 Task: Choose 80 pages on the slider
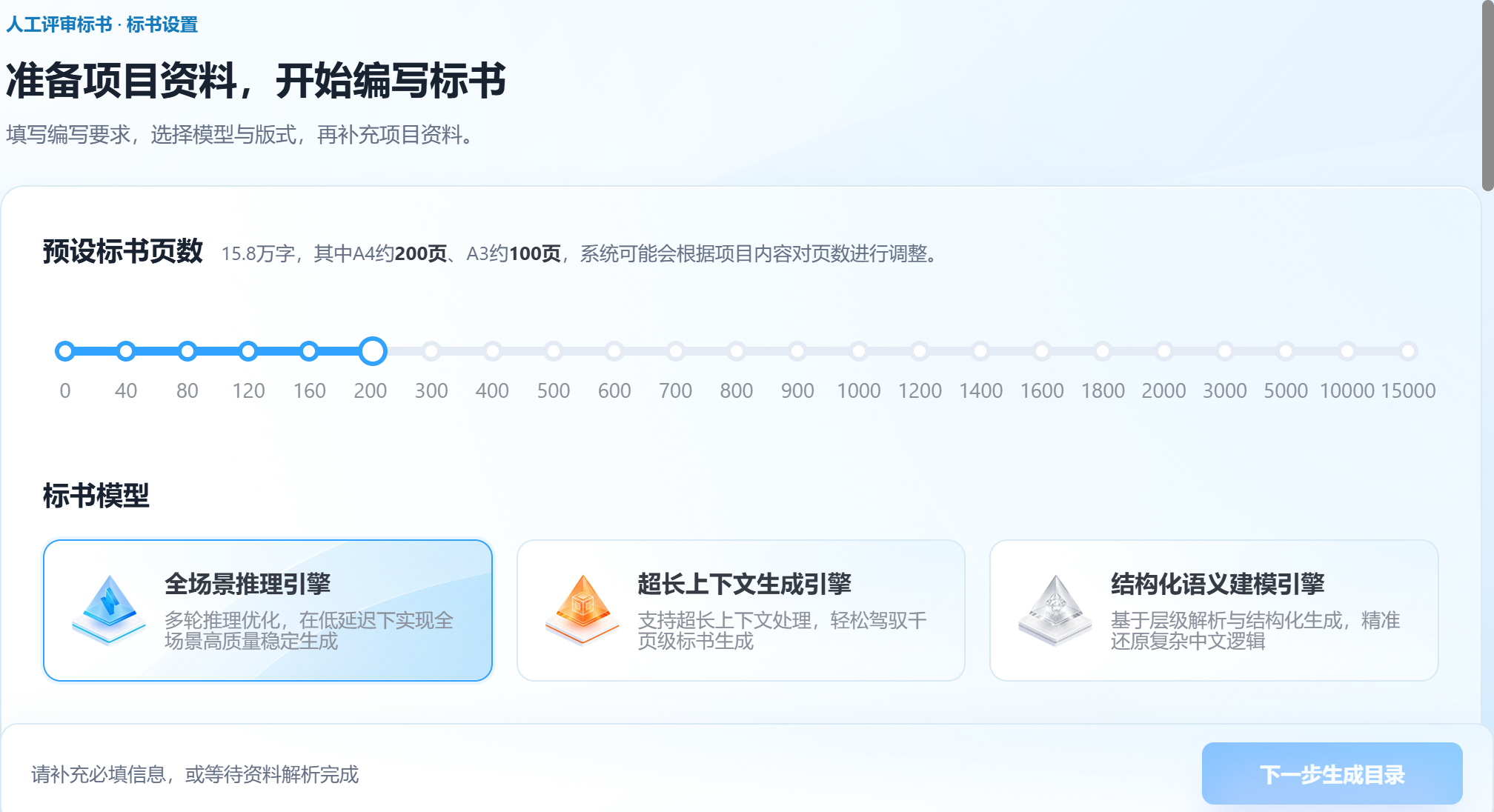click(187, 351)
